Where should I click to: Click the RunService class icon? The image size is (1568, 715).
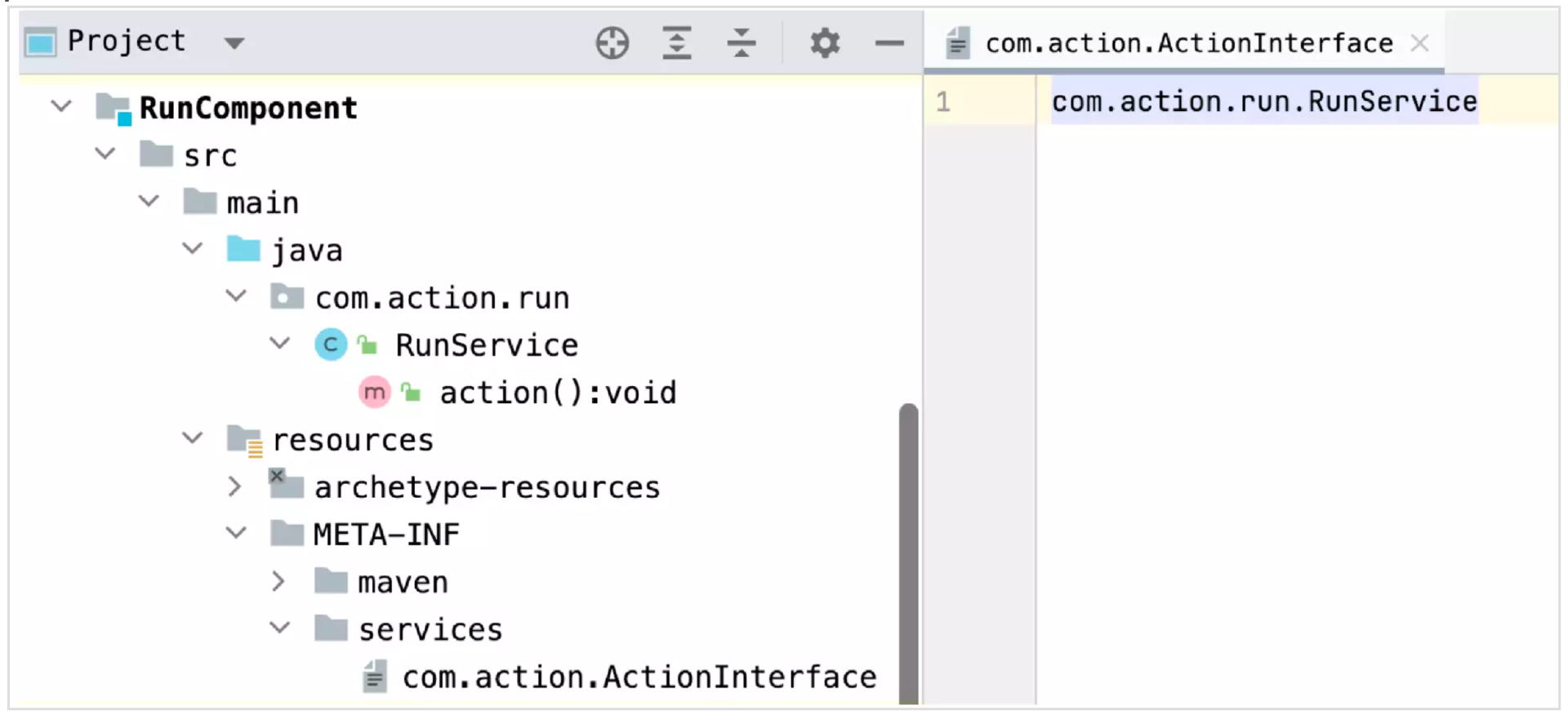tap(331, 345)
